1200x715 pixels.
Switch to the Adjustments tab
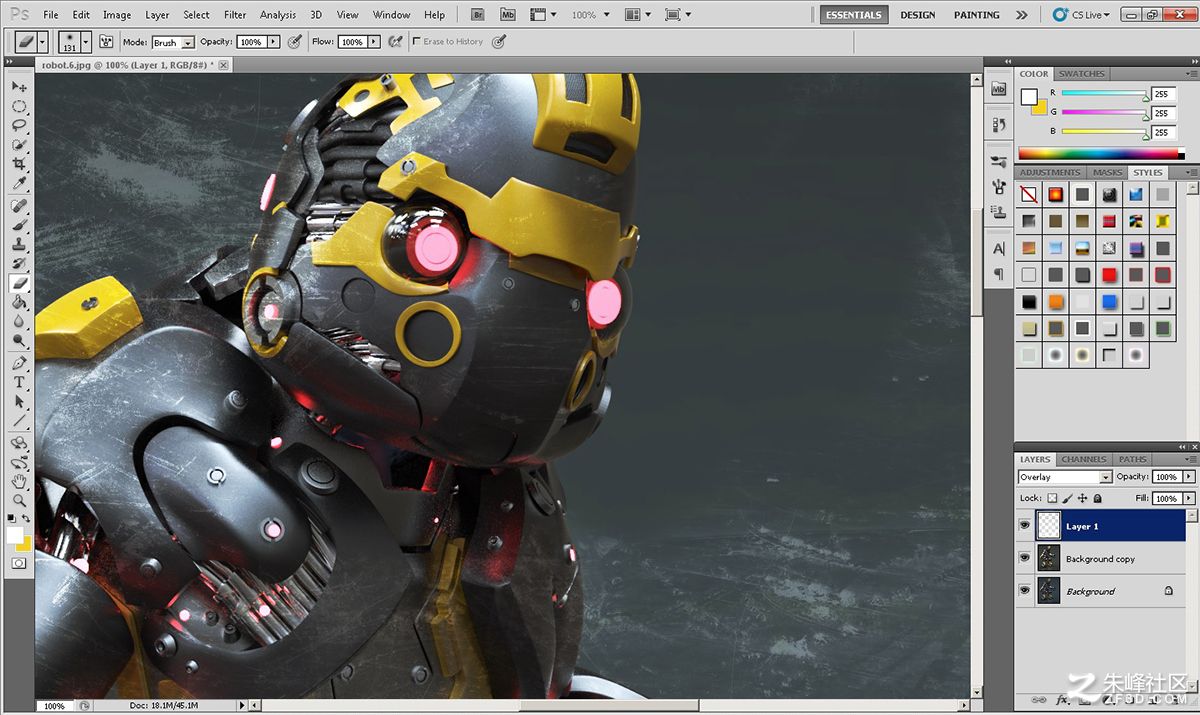point(1050,173)
